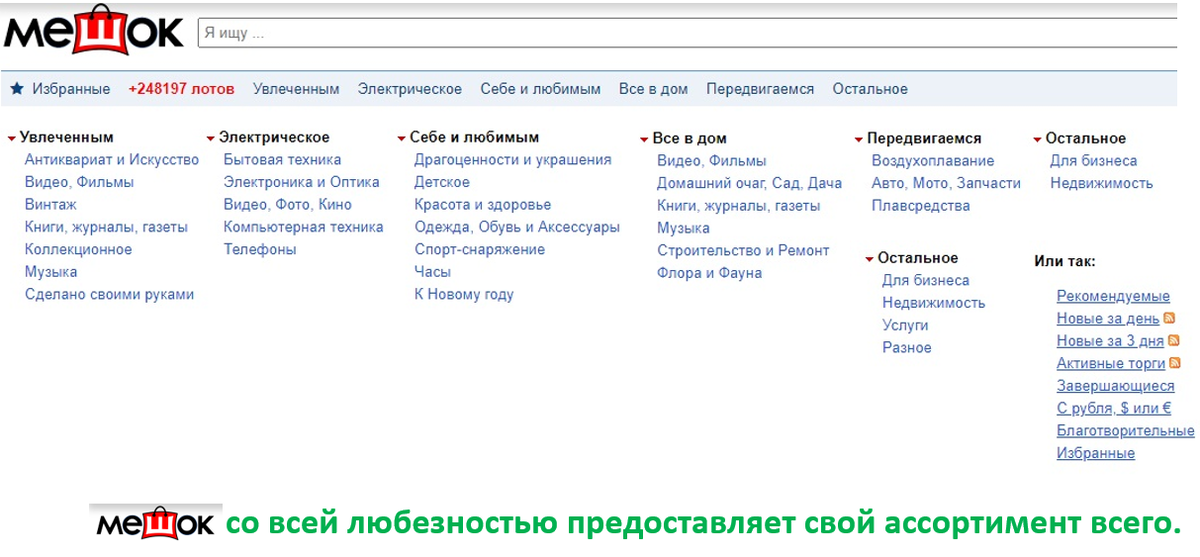Open Музыка under Все в дом
Screen dimensions: 1200x557
point(683,228)
